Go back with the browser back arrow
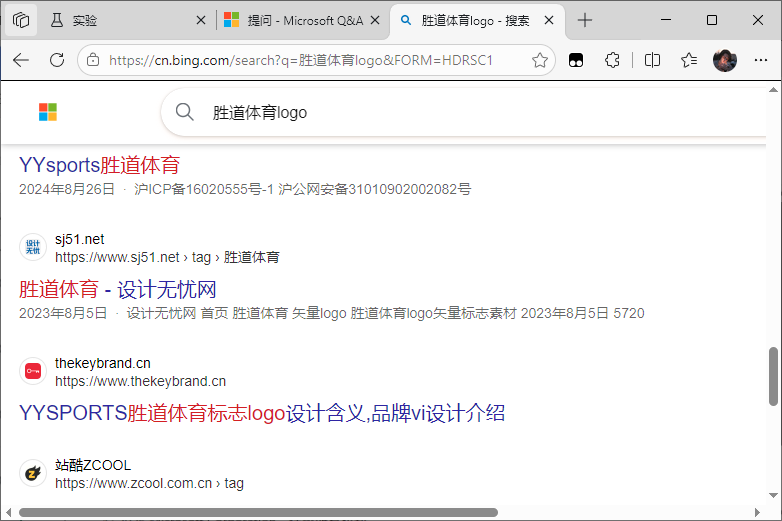This screenshot has height=521, width=782. click(21, 60)
